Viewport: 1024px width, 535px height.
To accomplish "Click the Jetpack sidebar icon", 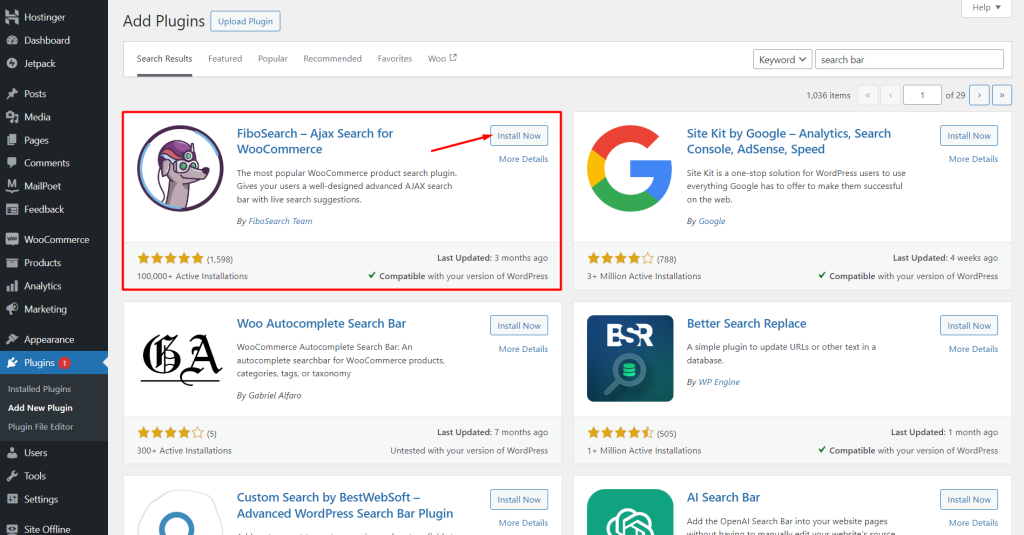I will [12, 63].
